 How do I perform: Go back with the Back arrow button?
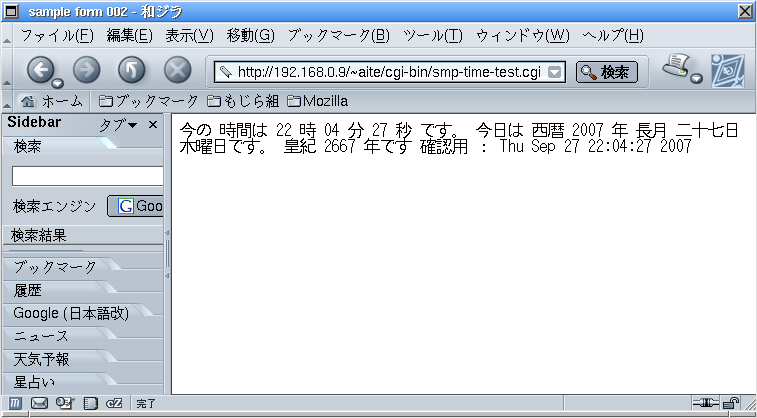click(41, 71)
